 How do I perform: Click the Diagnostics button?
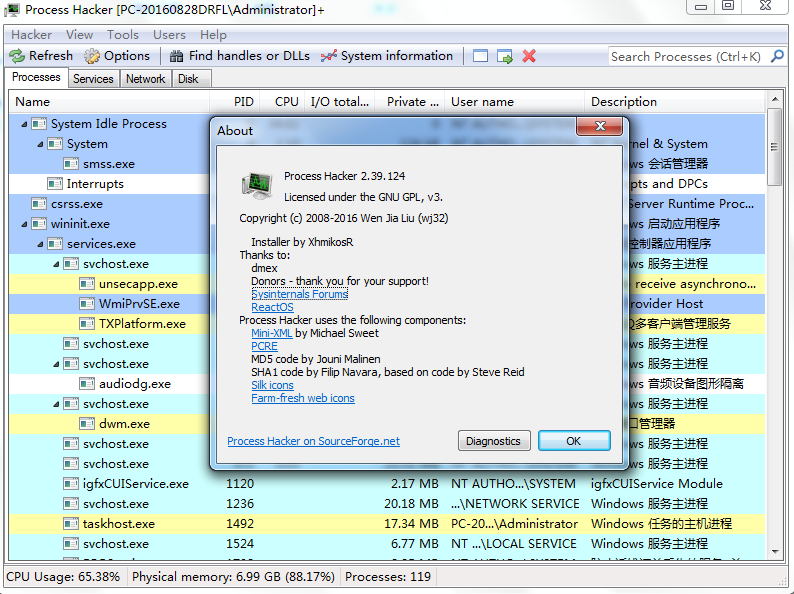click(x=493, y=441)
